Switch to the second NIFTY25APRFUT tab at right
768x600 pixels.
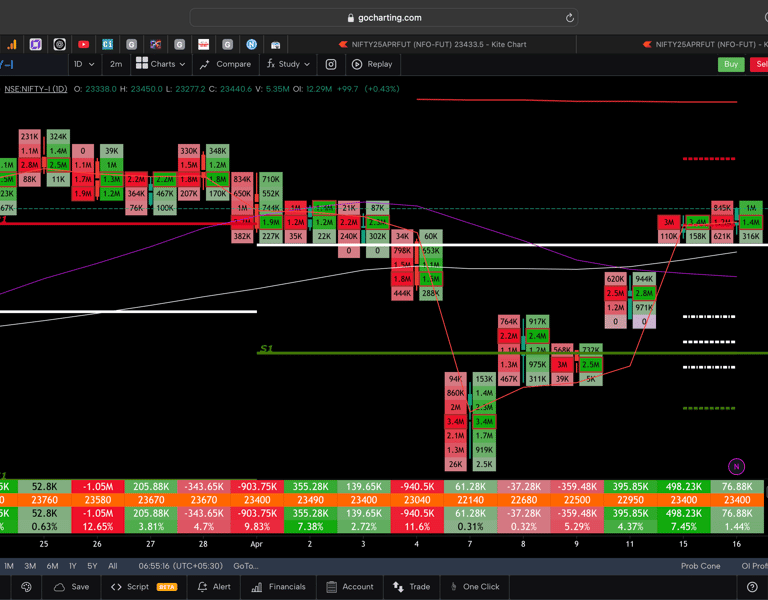pos(704,44)
